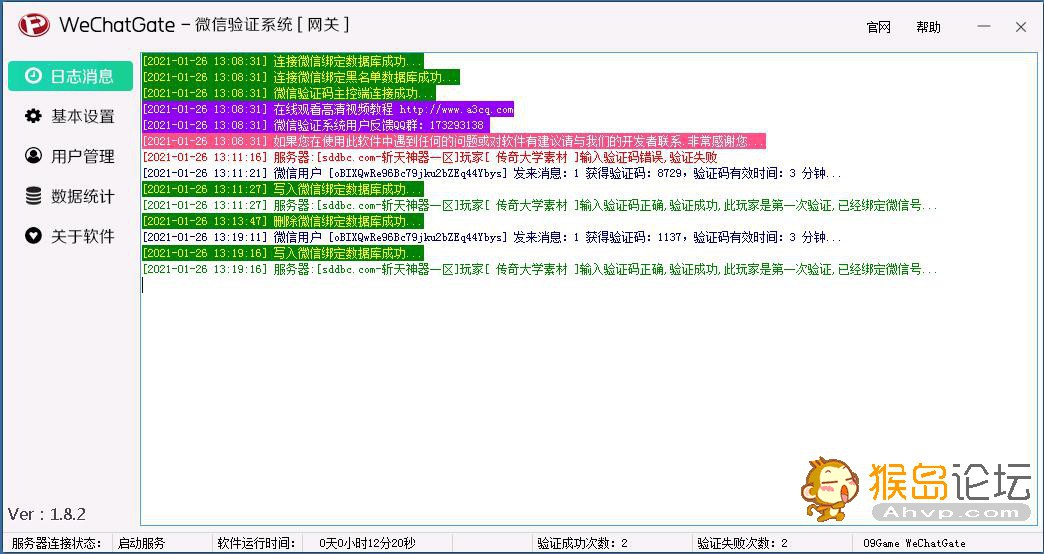Close the WeChatGate window
Viewport: 1044px width, 554px height.
[x=1021, y=27]
